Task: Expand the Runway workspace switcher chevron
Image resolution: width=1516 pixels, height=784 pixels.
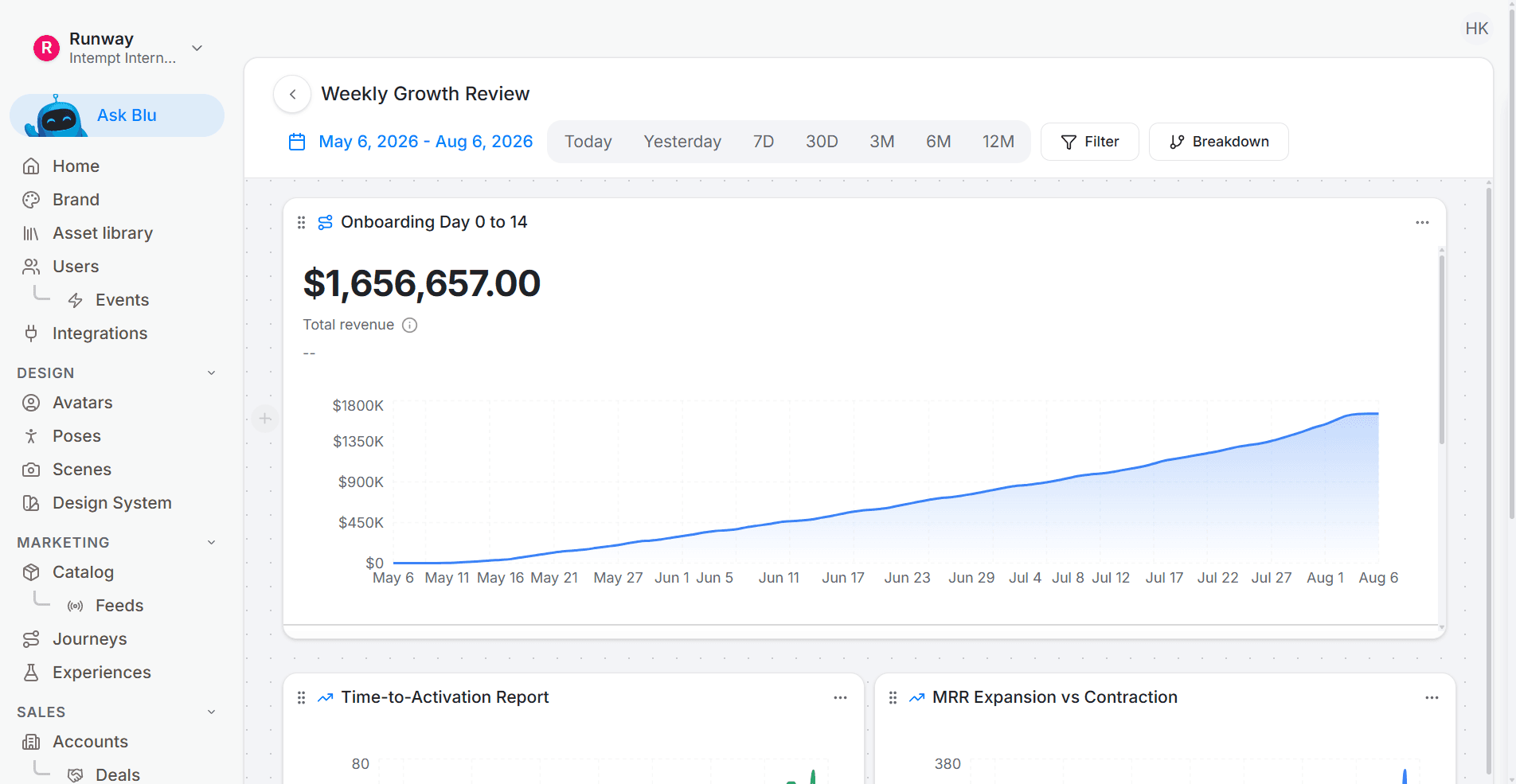Action: (x=197, y=48)
